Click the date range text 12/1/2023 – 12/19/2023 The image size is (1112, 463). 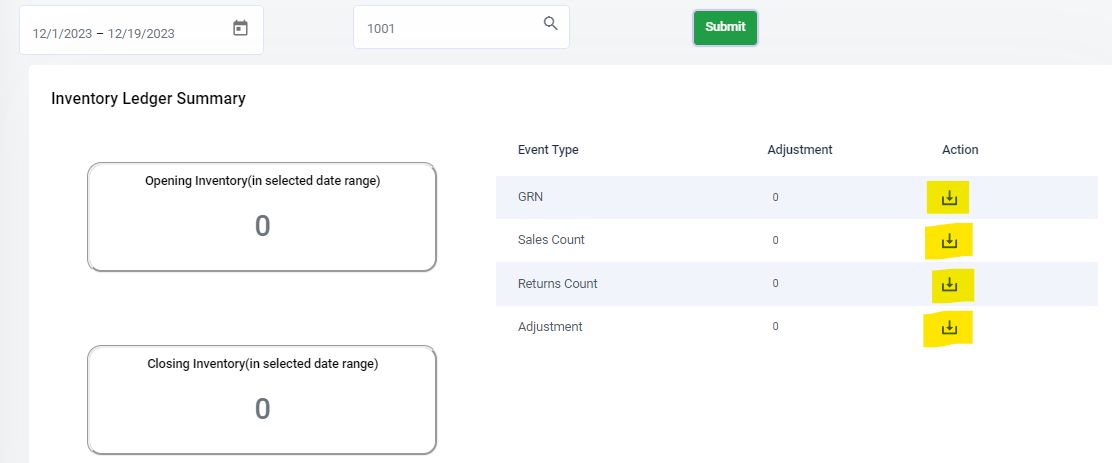click(x=104, y=33)
